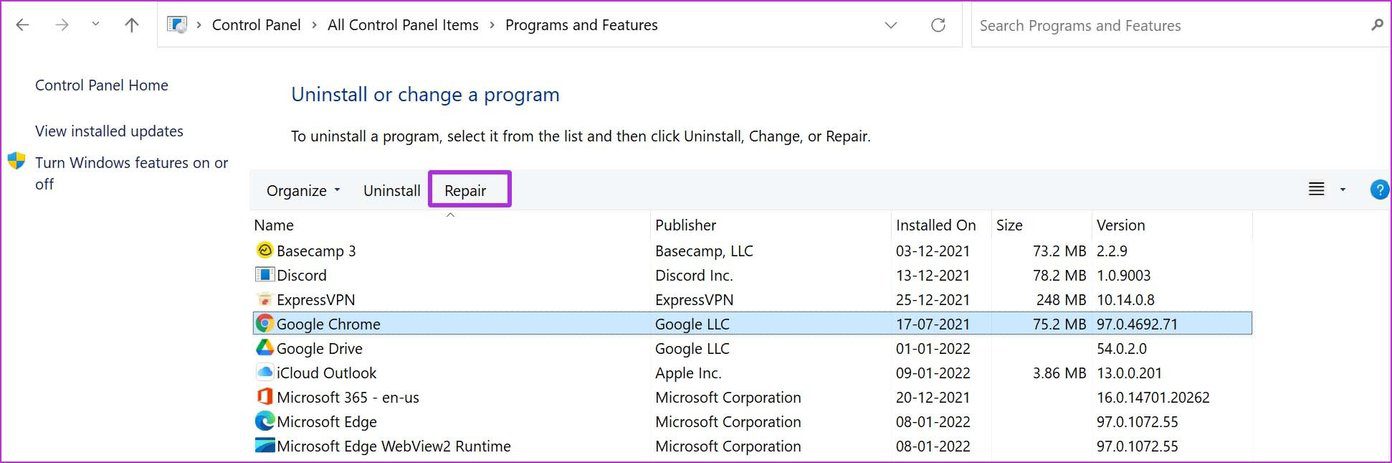The image size is (1392, 463).
Task: Select the ExpressVPN icon in list
Action: coord(265,300)
